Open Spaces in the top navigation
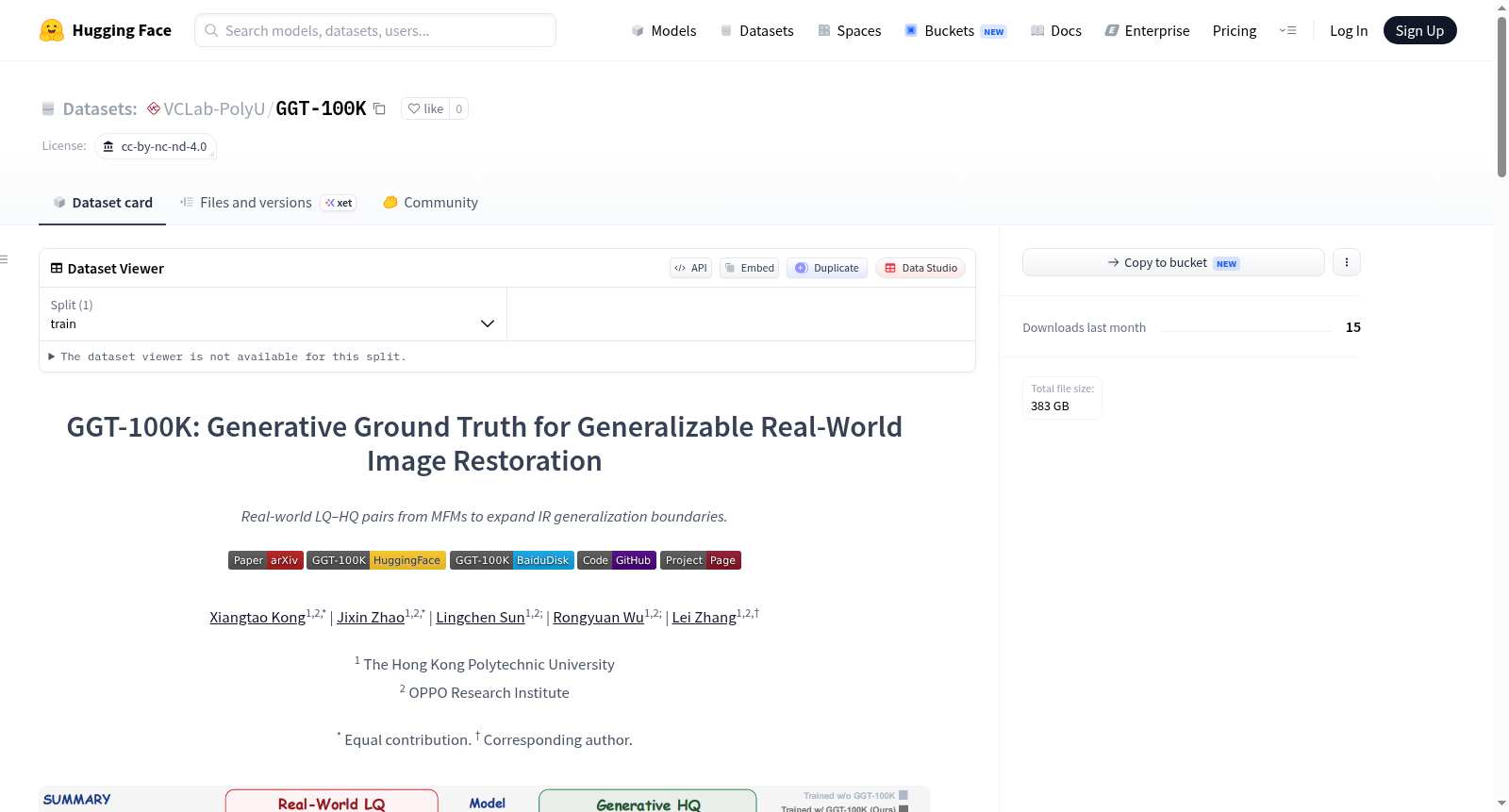 [x=850, y=30]
